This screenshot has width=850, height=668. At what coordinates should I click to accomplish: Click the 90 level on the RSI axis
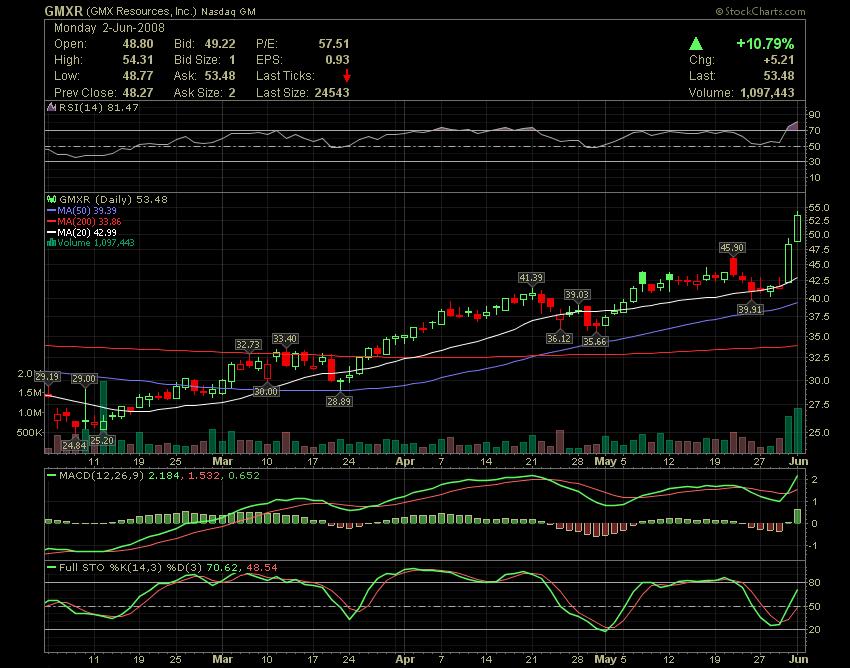[815, 115]
